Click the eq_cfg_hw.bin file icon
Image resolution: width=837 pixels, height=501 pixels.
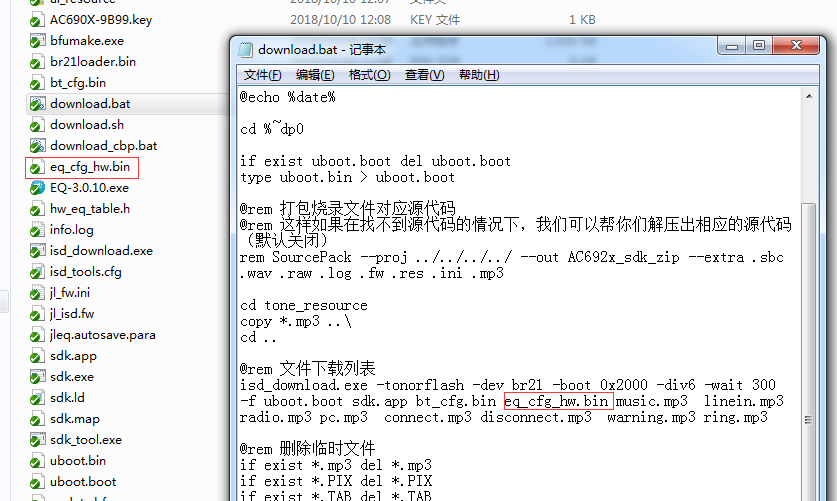[37, 167]
